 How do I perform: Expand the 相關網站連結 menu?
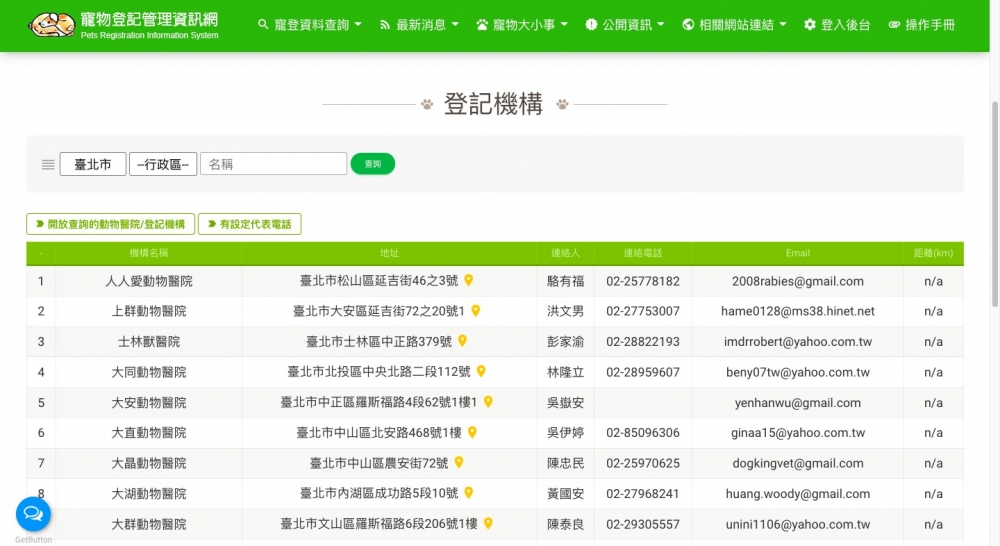coord(735,25)
